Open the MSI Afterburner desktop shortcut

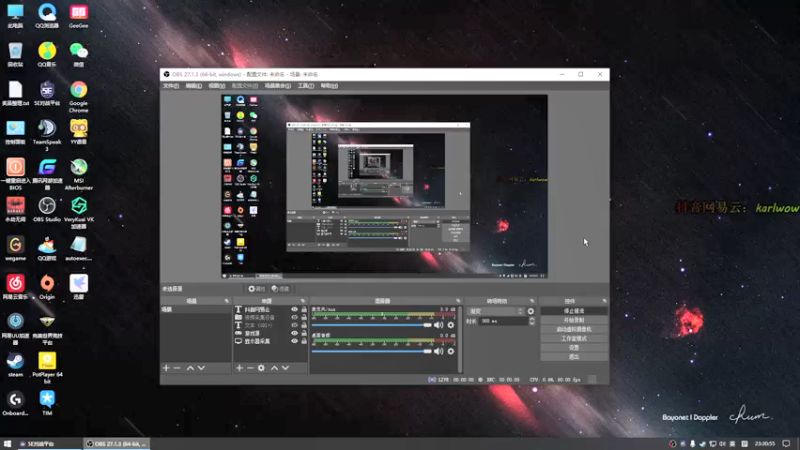(79, 173)
